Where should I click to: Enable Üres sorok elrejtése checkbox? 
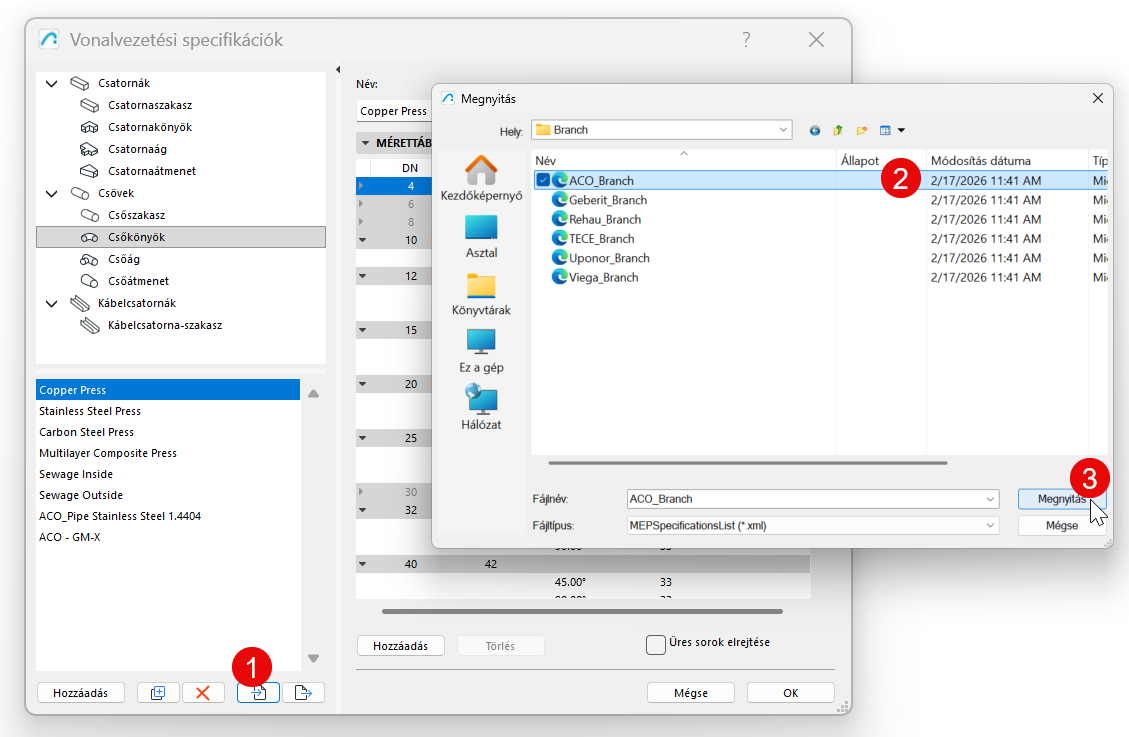tap(656, 644)
